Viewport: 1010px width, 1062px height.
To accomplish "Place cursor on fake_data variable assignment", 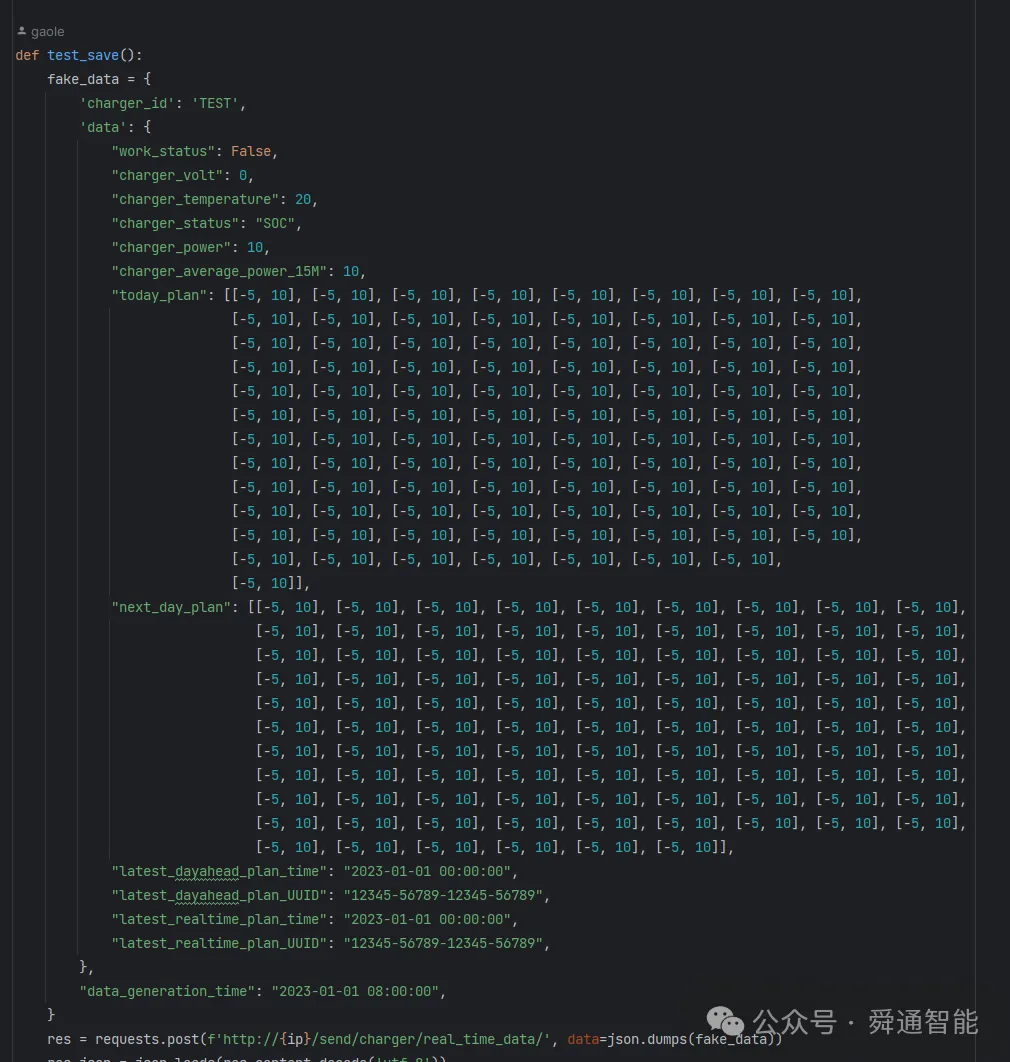I will click(83, 79).
